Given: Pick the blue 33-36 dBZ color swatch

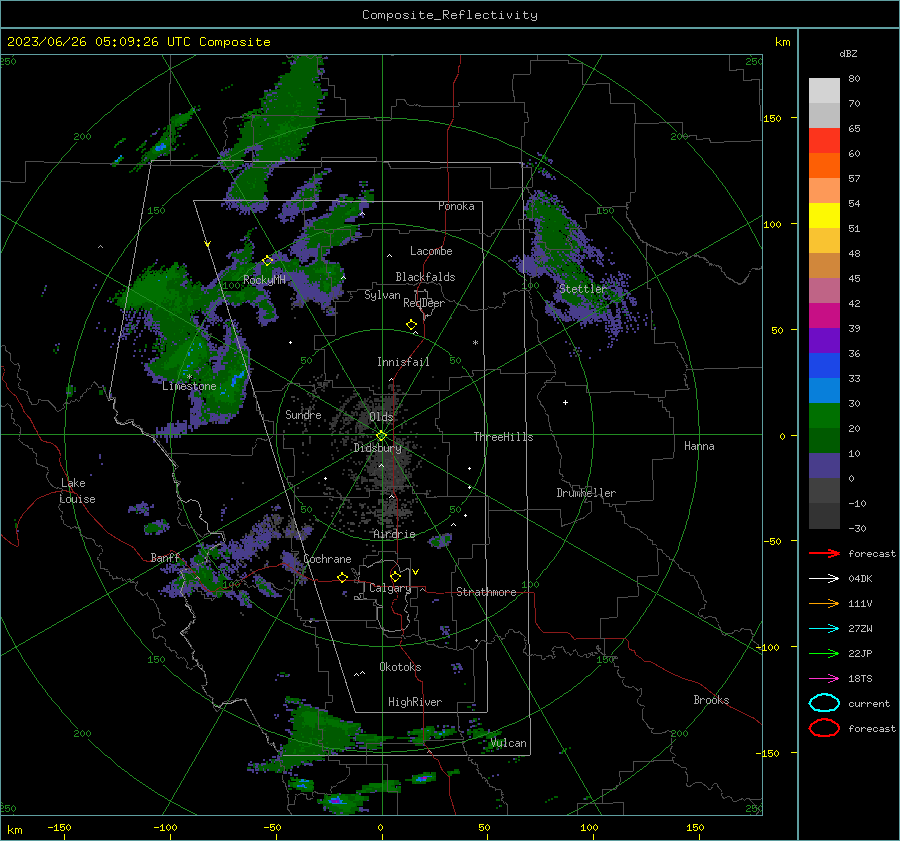Looking at the screenshot, I should coord(824,365).
